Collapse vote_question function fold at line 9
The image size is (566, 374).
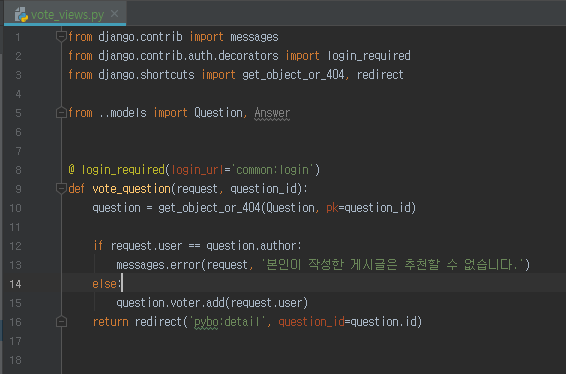pos(61,188)
